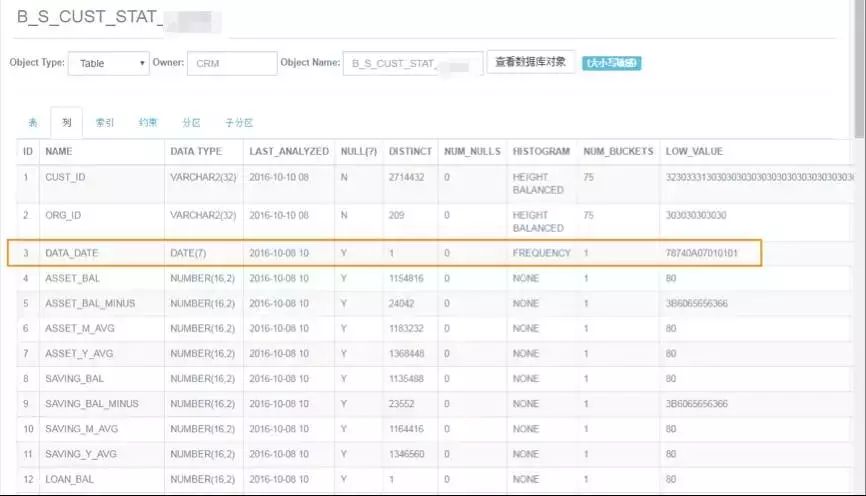Select the SAVING_M_AVG name cell

click(81, 429)
